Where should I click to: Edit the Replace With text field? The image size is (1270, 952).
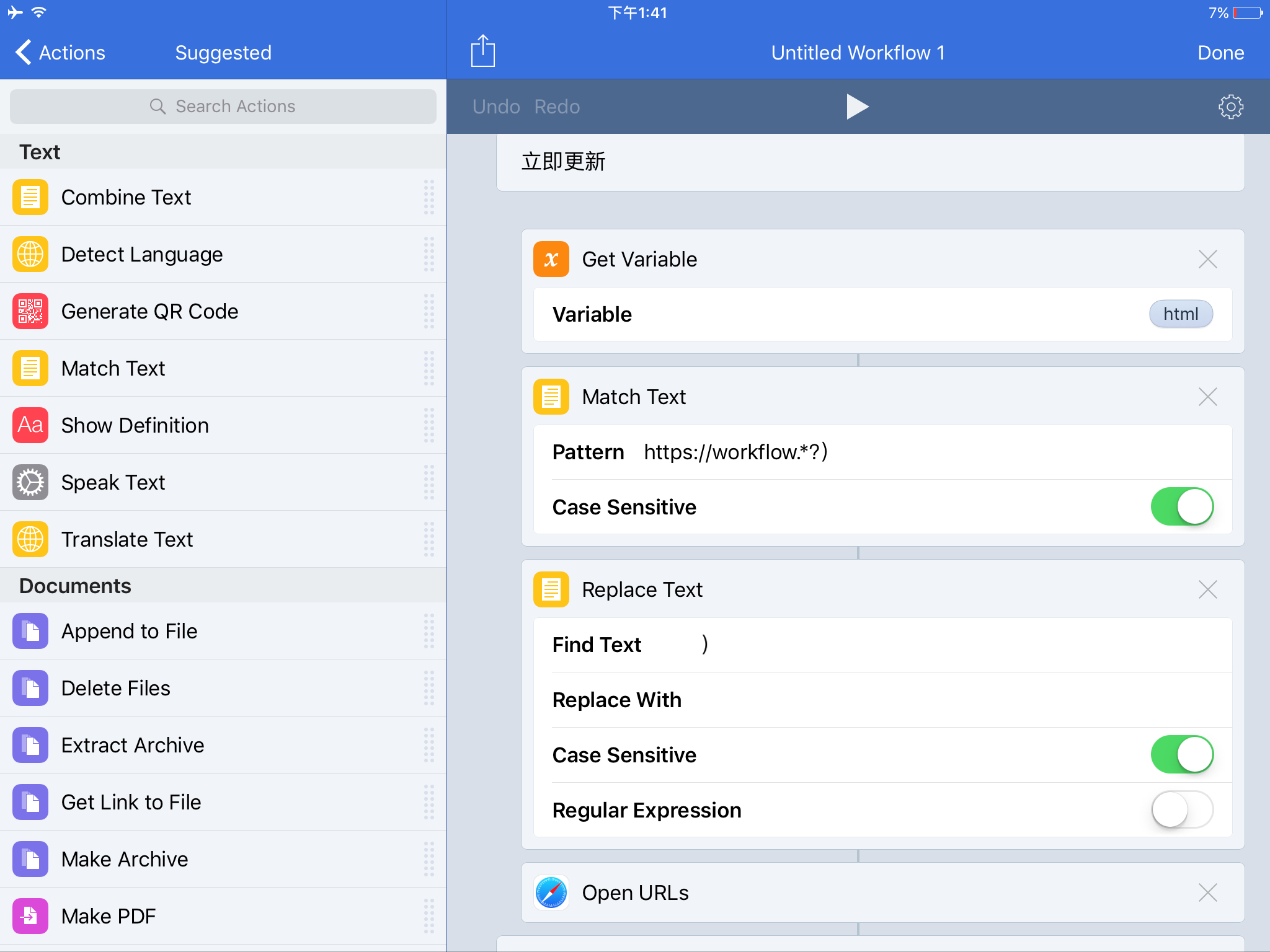pos(930,700)
